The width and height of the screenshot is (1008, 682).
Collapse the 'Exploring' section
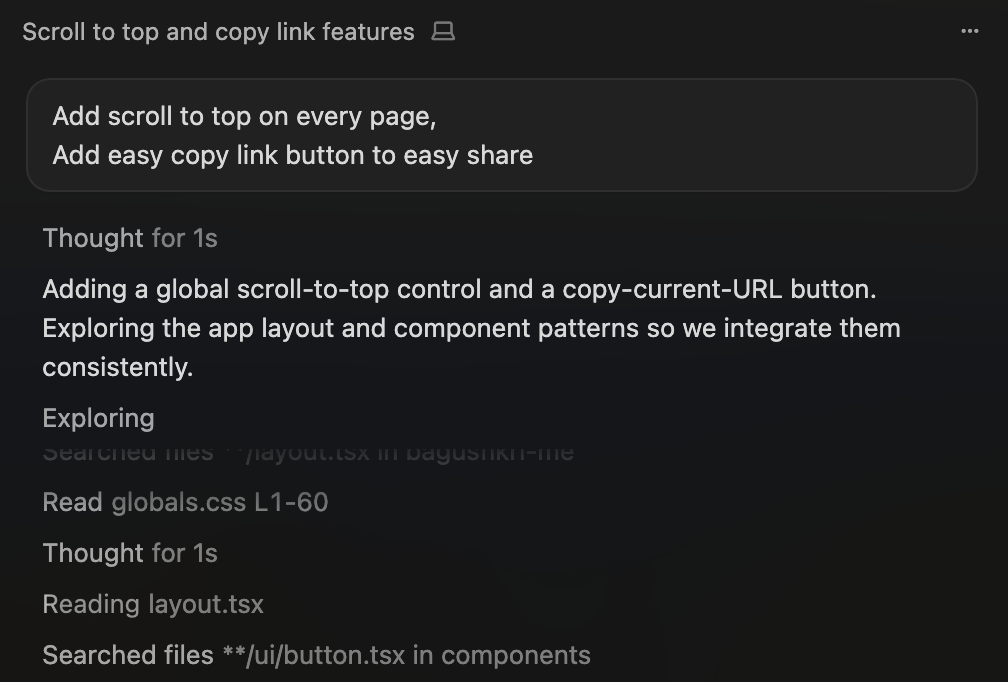click(98, 418)
